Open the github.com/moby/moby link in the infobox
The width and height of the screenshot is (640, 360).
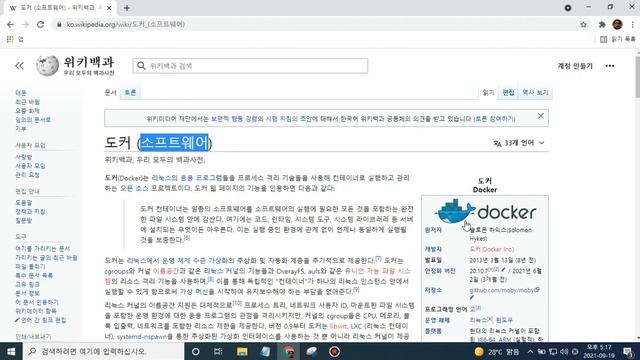(502, 290)
